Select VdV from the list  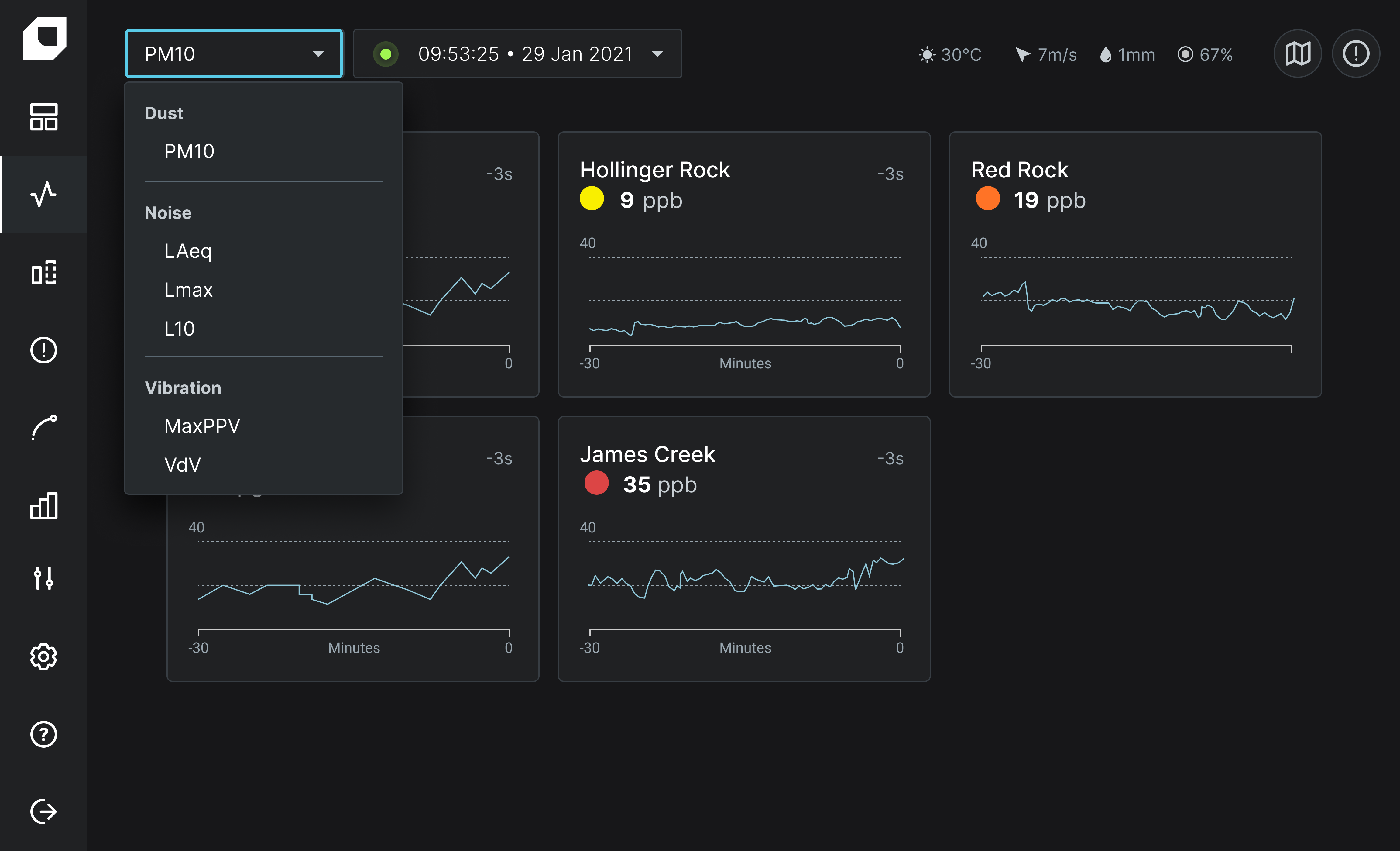(182, 464)
